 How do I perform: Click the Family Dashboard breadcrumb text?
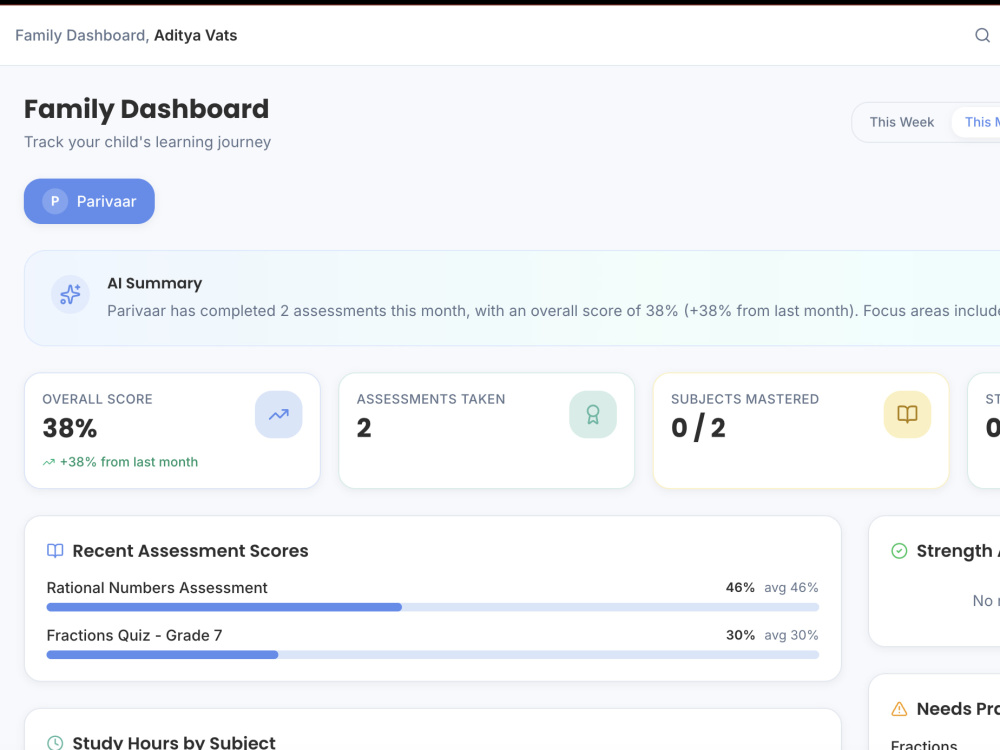point(80,35)
